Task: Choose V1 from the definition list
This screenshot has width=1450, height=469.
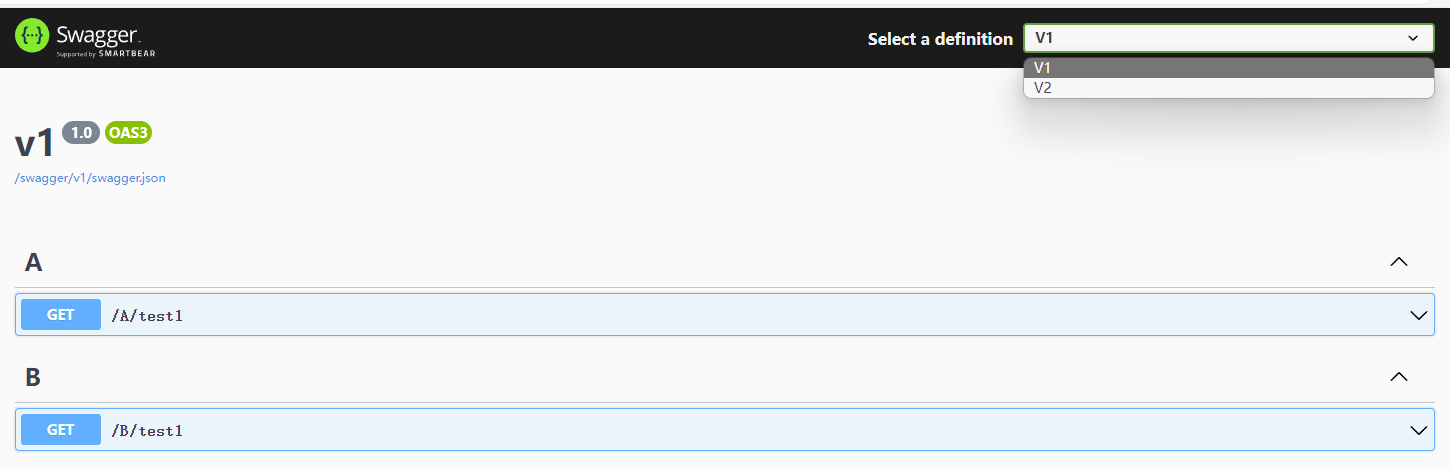Action: coord(1228,68)
